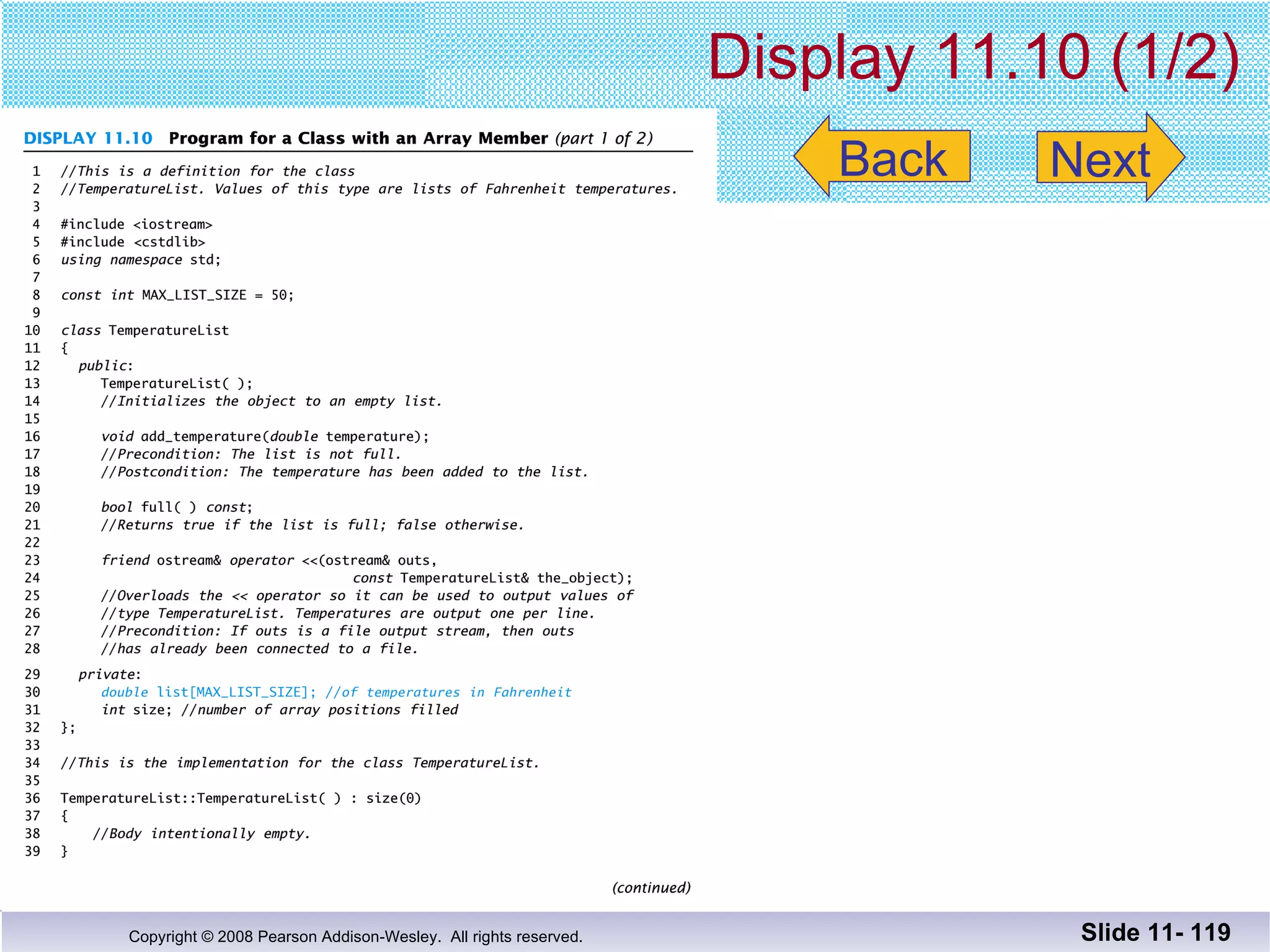Viewport: 1270px width, 952px height.
Task: Click '//Precondition: If outs is a file output stream' comment
Action: (x=337, y=631)
